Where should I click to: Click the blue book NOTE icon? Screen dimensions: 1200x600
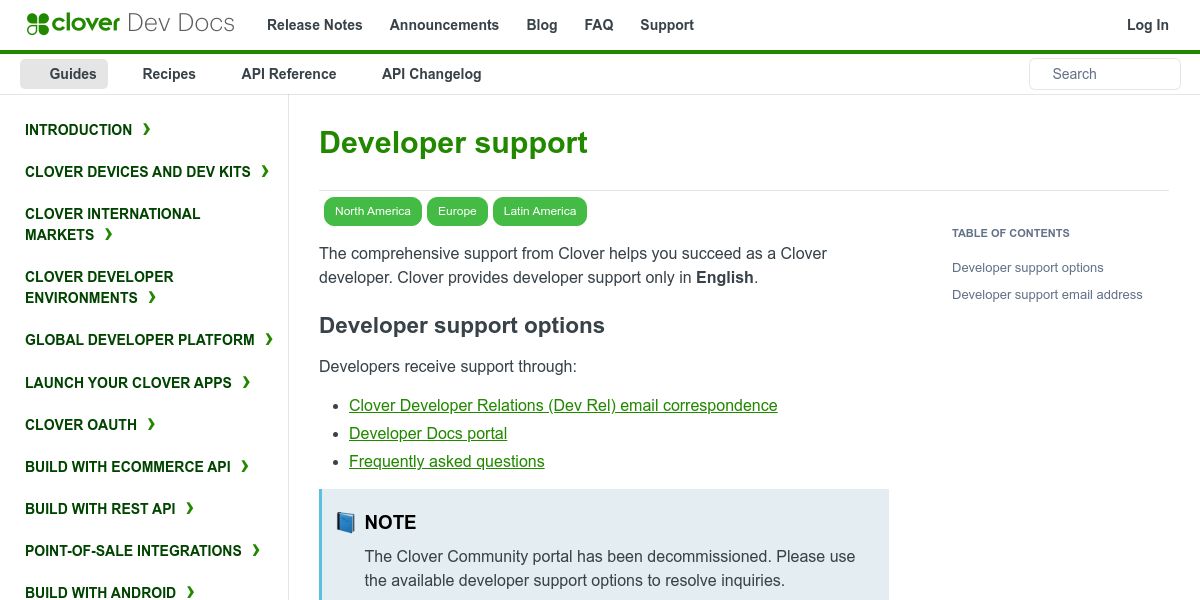[x=346, y=522]
